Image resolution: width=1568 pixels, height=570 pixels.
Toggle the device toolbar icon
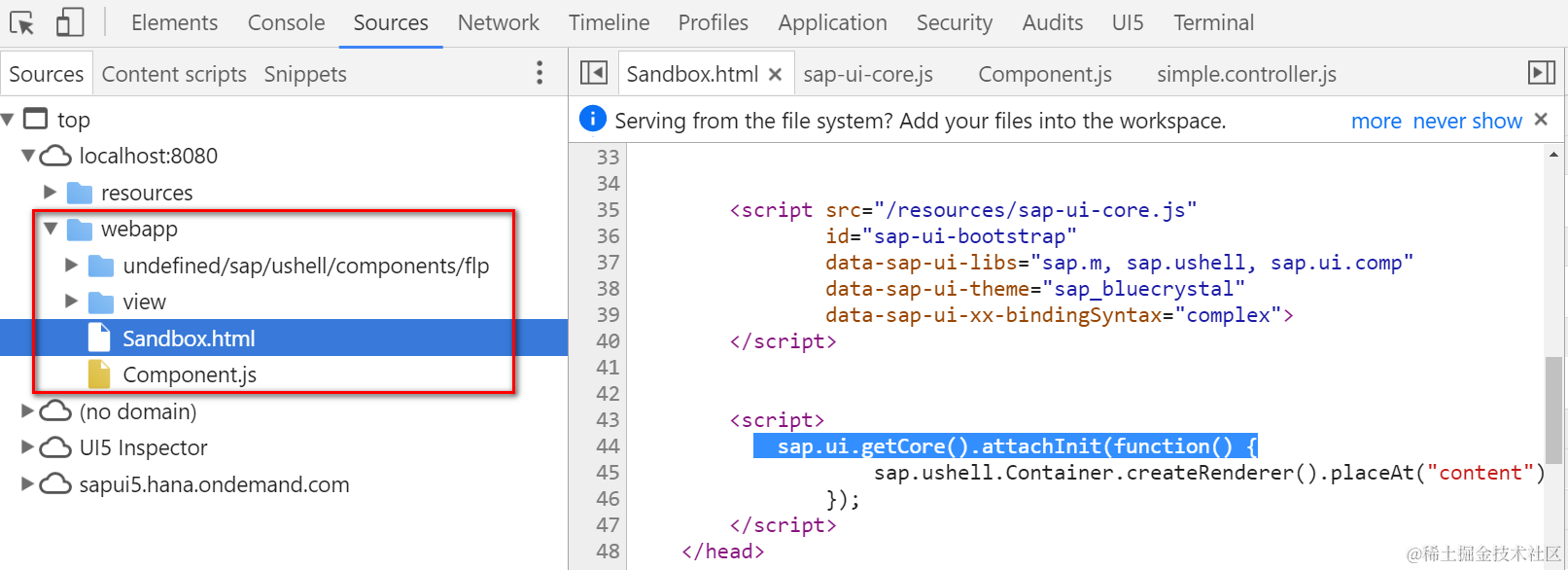point(69,22)
